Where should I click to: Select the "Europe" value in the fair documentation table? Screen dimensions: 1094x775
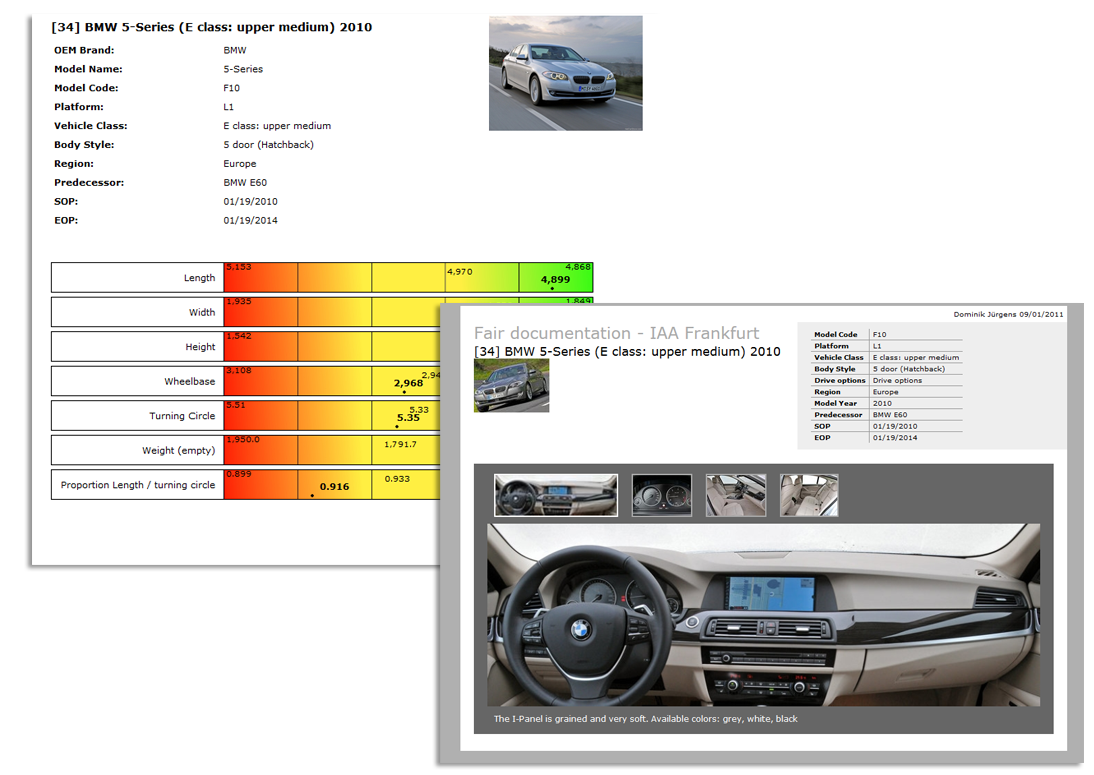(885, 392)
